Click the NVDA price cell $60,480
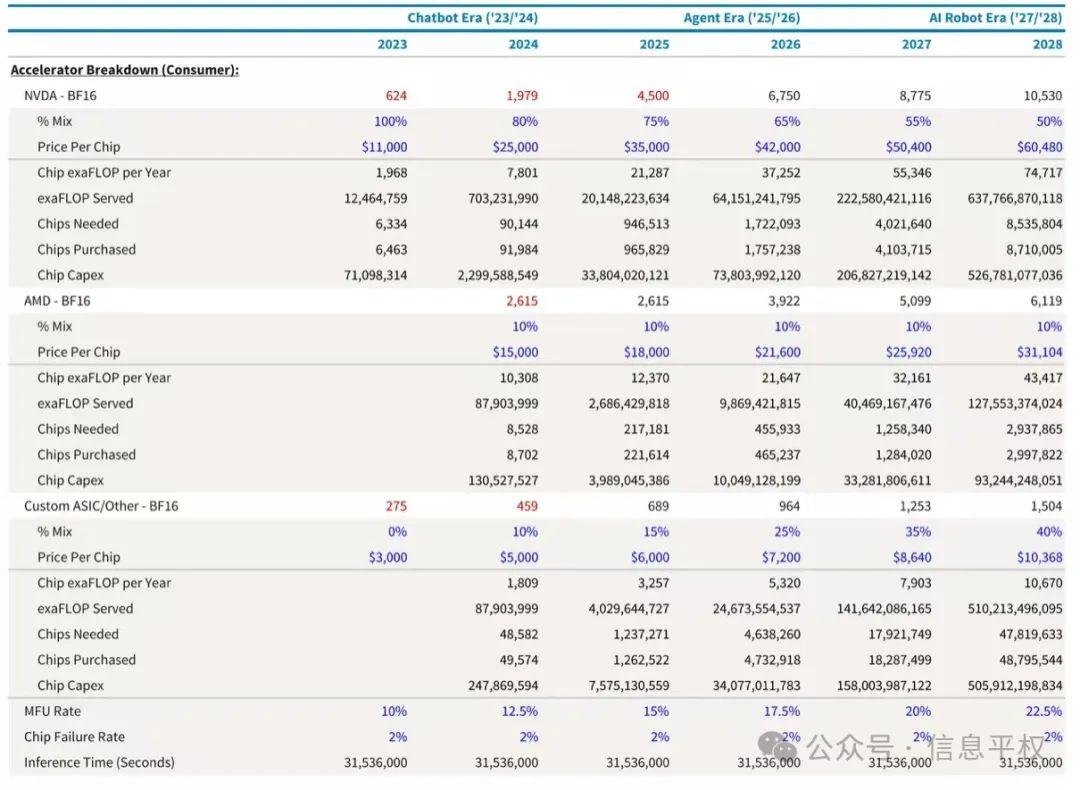The width and height of the screenshot is (1080, 790). 1040,147
